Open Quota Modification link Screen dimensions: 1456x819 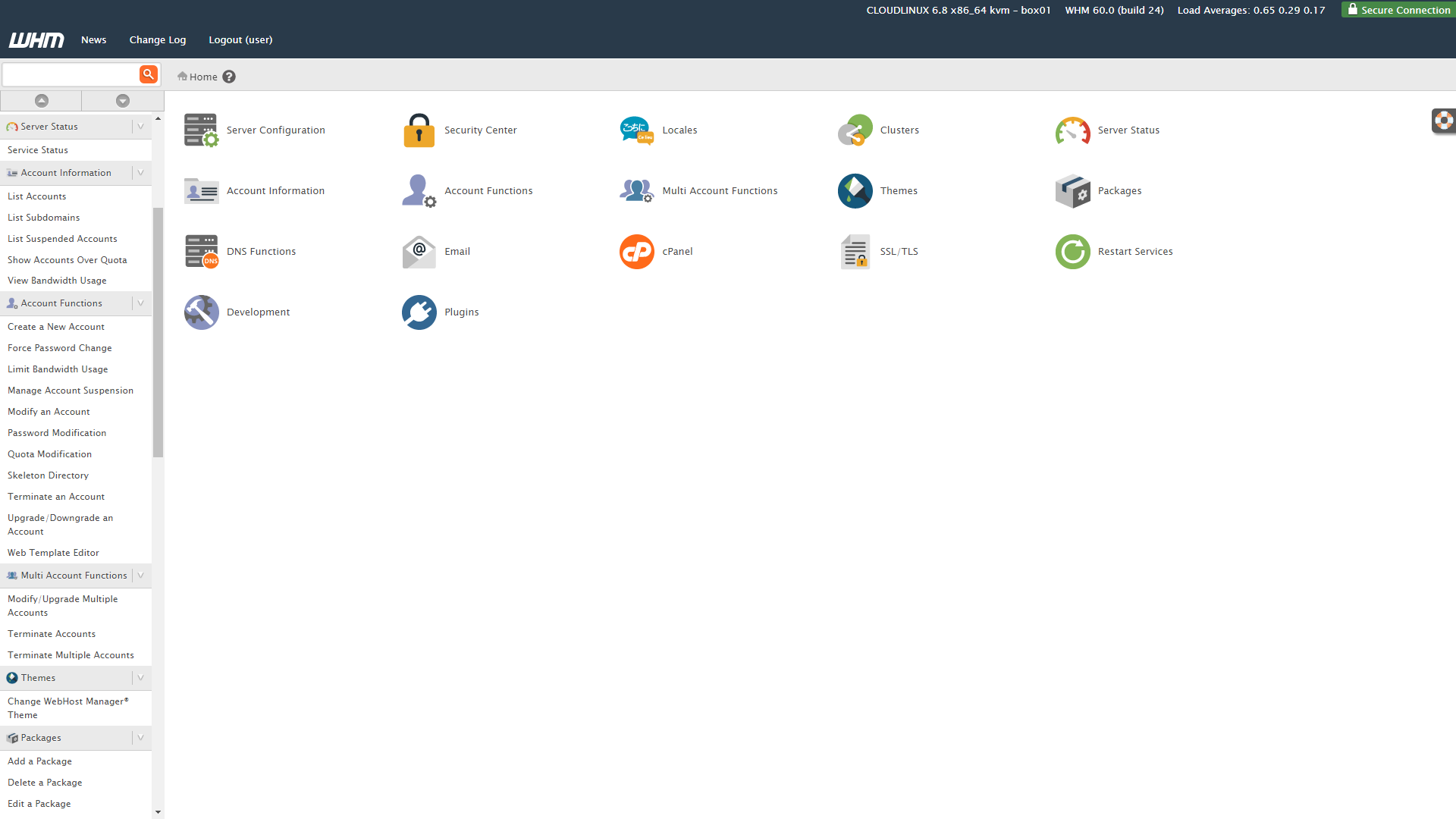[49, 454]
